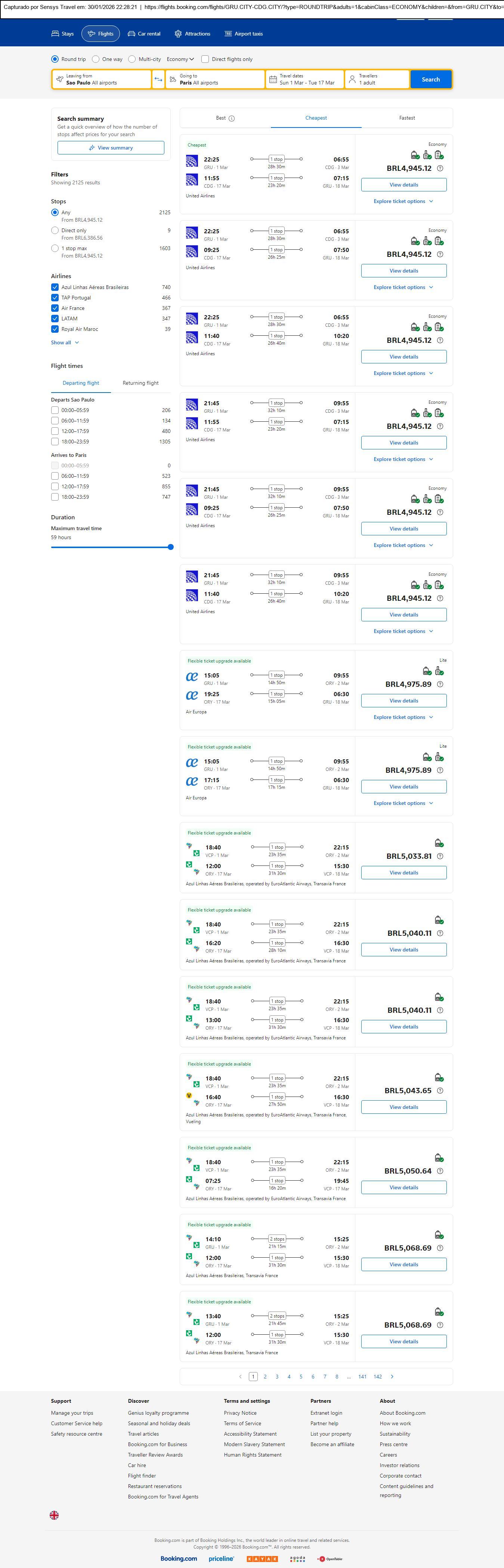Uncheck the TAP Portugal airline filter
This screenshot has height=1568, width=504.
[55, 298]
